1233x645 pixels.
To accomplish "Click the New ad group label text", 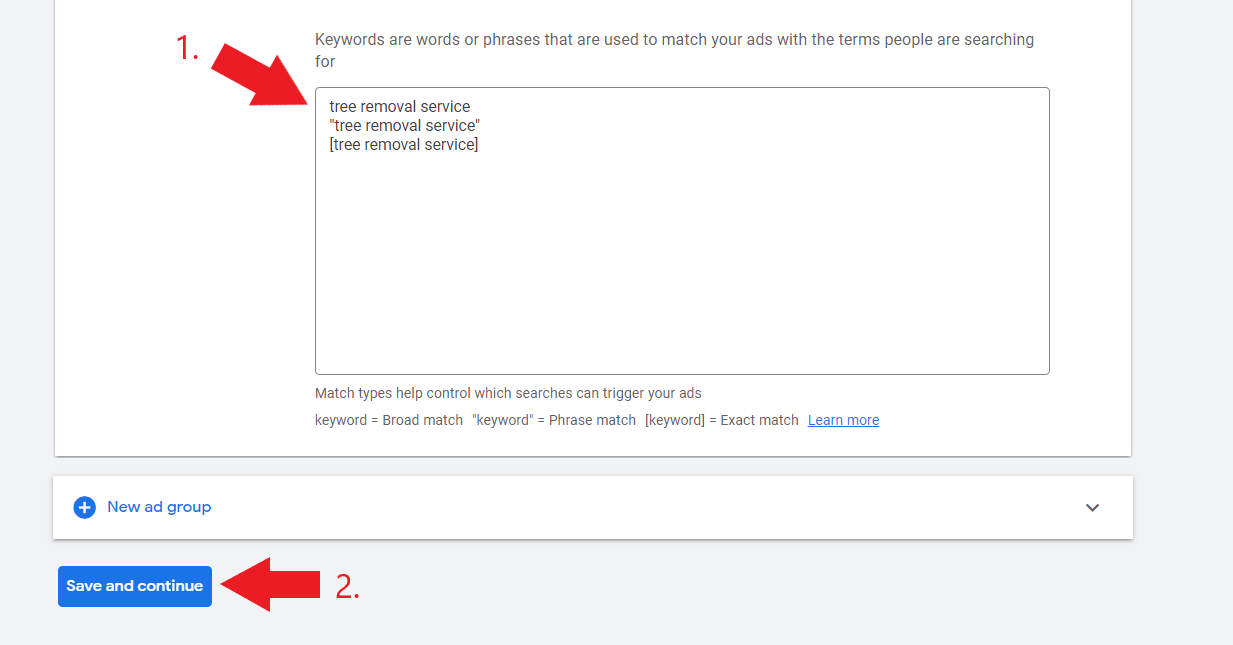I will click(x=159, y=507).
